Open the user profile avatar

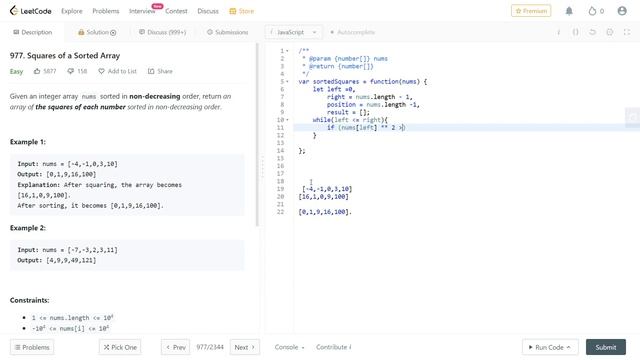(x=622, y=11)
